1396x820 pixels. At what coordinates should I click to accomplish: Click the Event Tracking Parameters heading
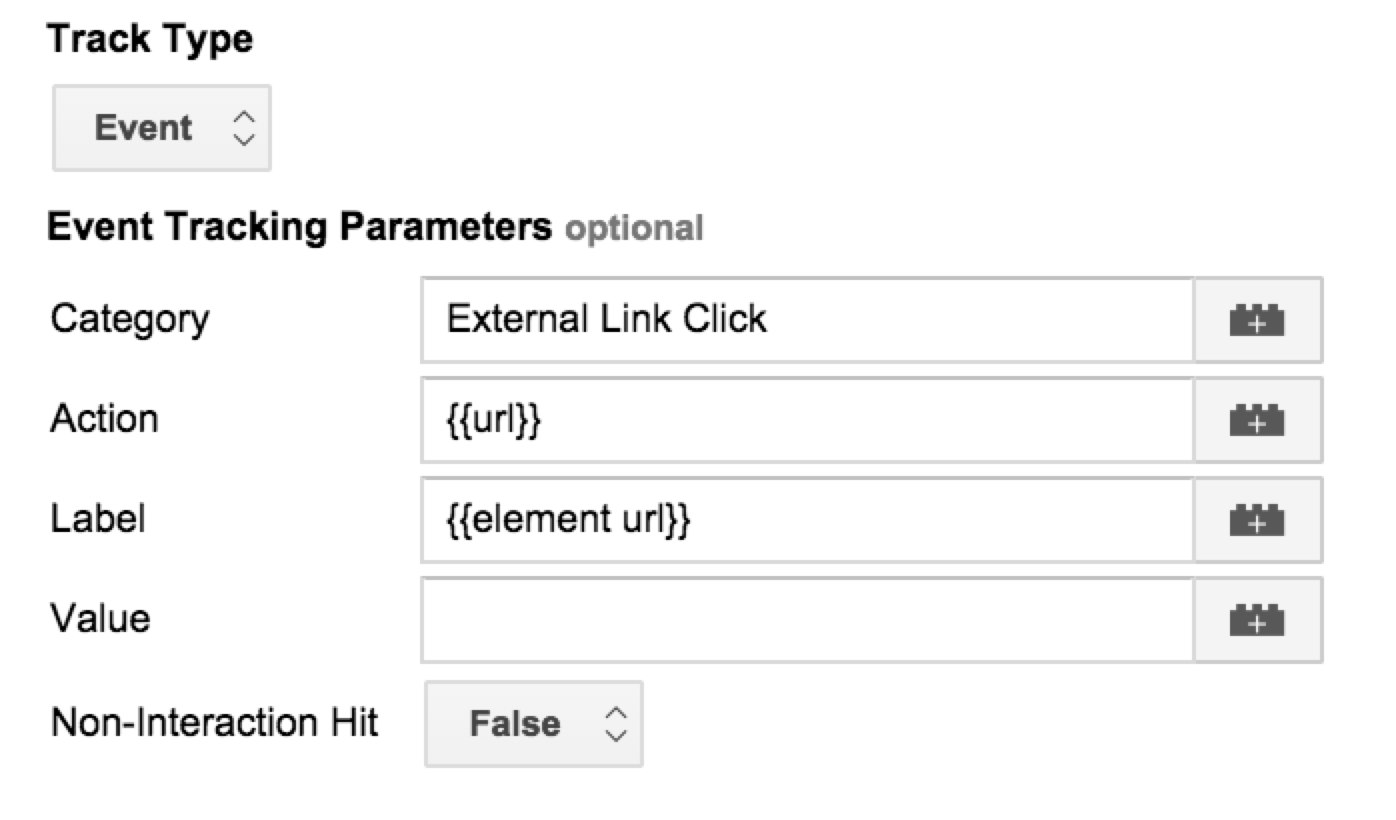point(299,228)
